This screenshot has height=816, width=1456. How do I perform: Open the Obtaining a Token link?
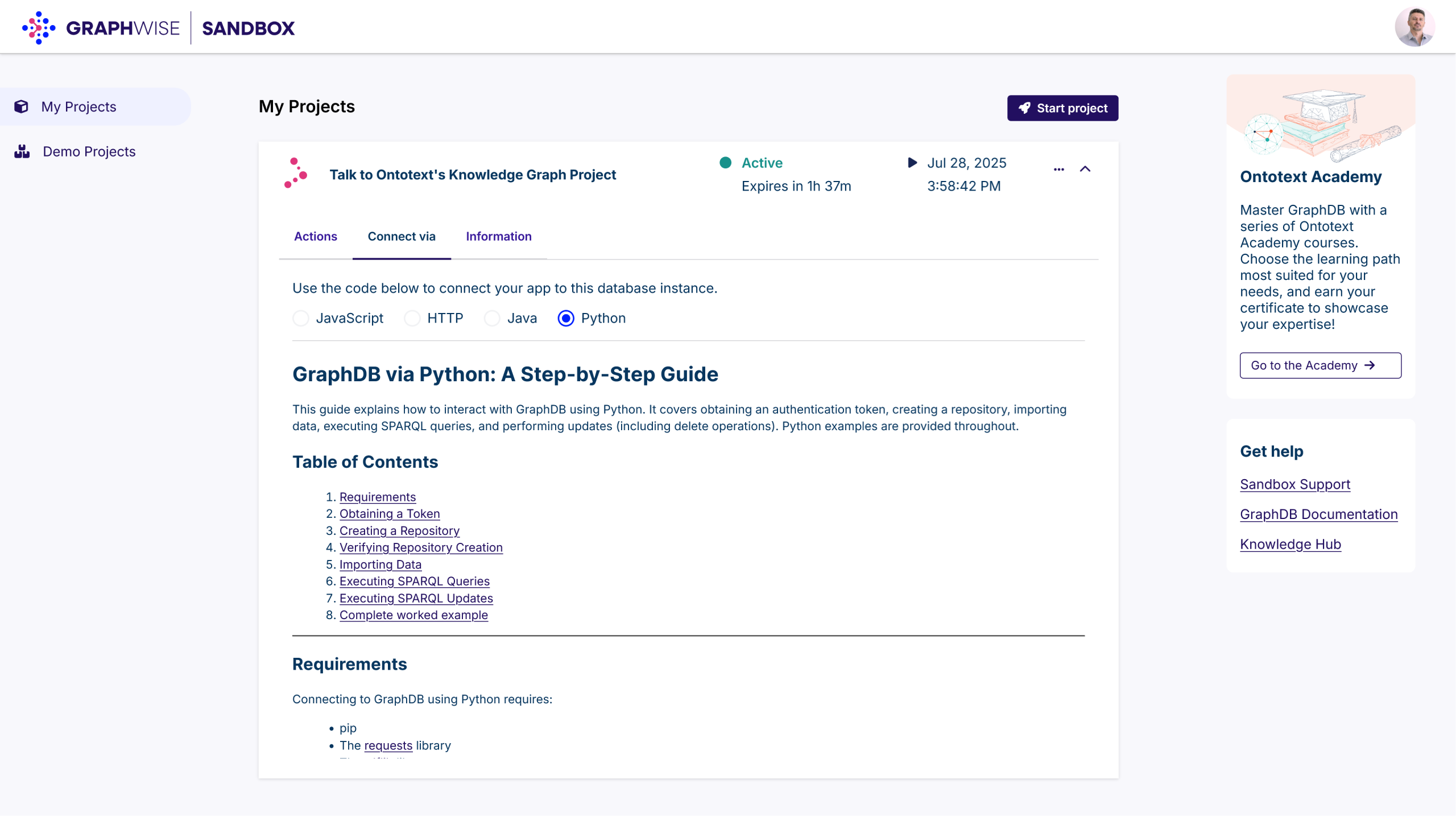point(390,513)
